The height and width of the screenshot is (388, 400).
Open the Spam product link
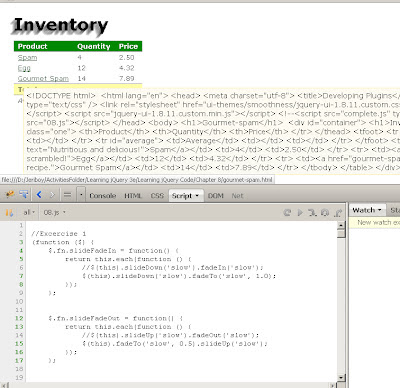[27, 58]
